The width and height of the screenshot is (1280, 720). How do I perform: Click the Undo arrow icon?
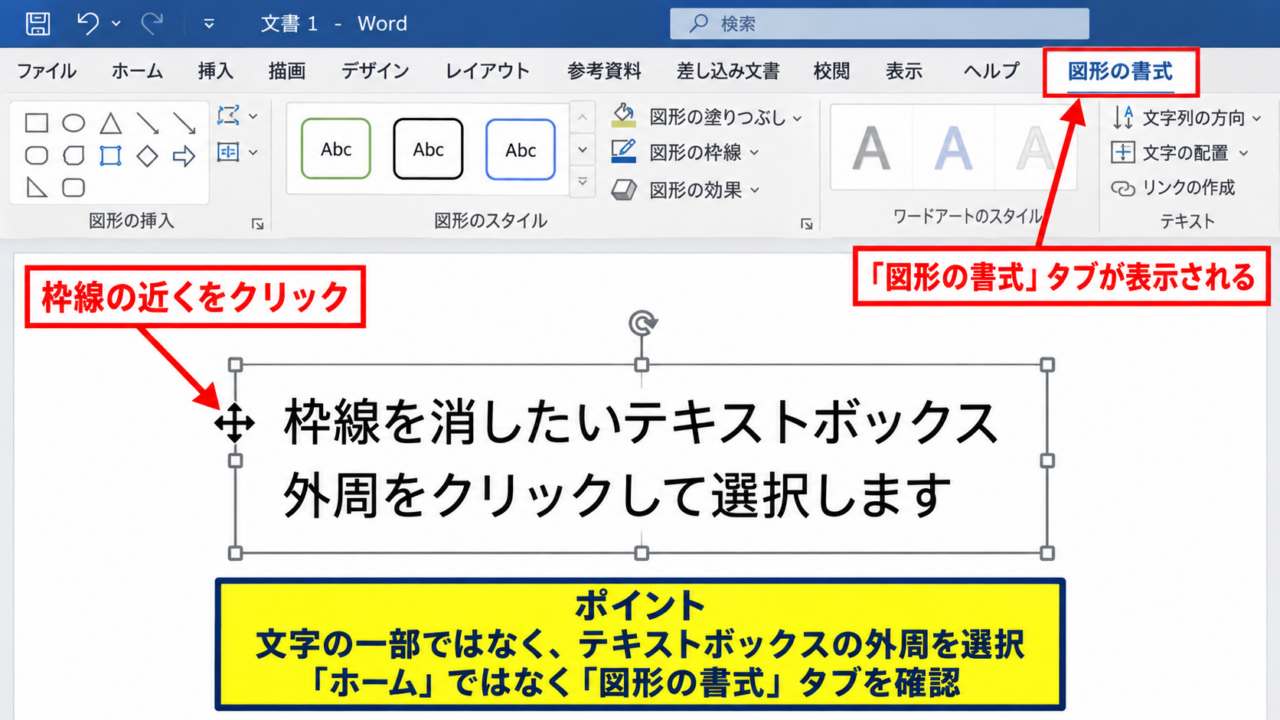[x=88, y=23]
